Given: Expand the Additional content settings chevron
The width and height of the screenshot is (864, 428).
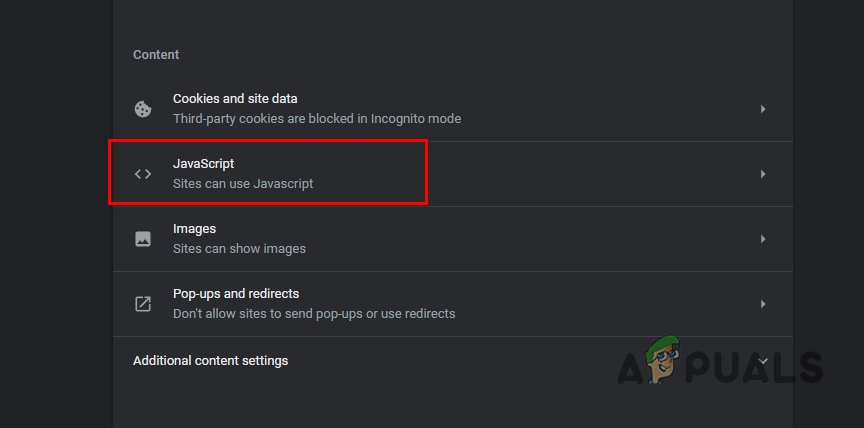Looking at the screenshot, I should point(763,360).
